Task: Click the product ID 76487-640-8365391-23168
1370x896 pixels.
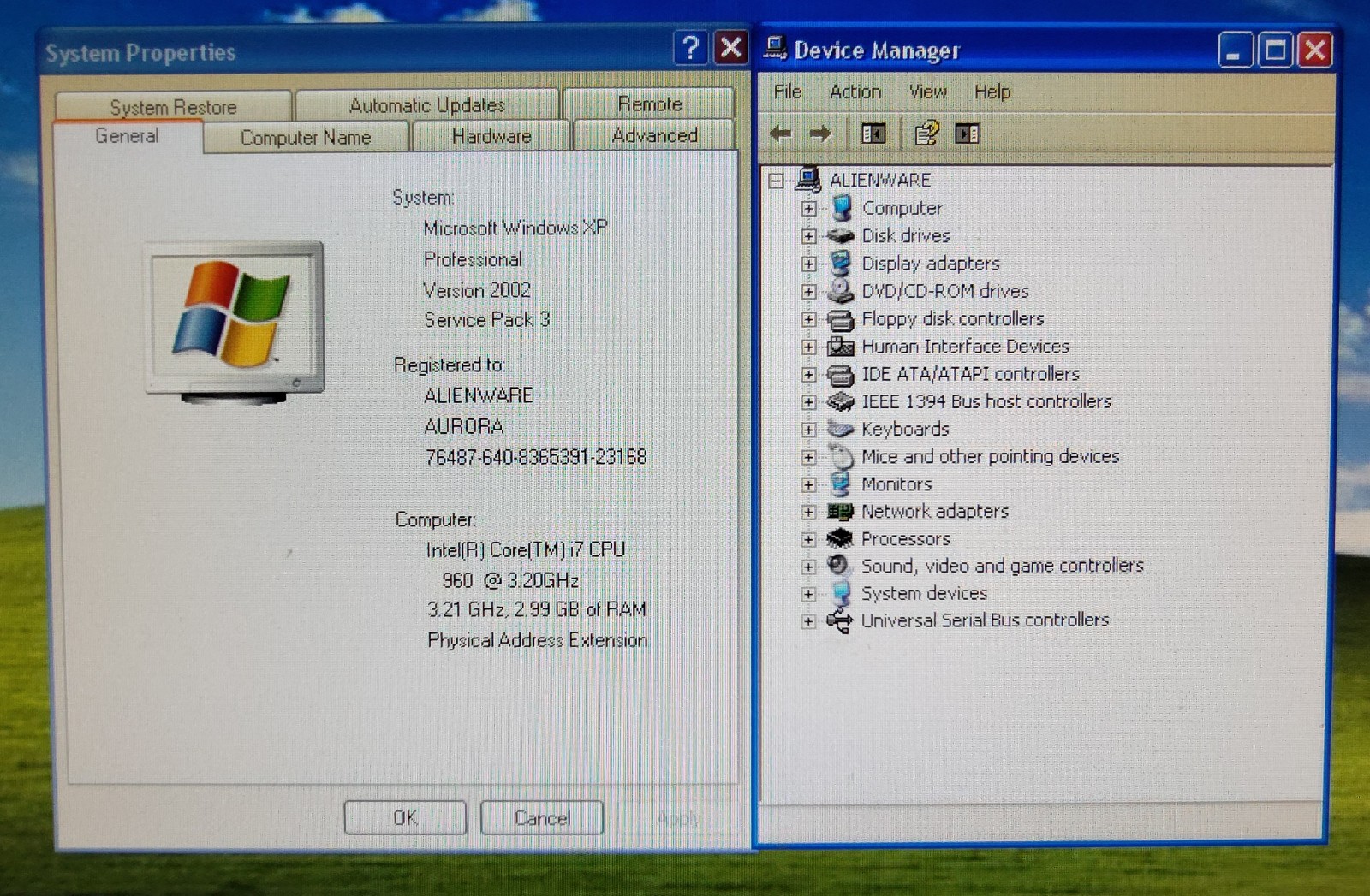Action: [x=536, y=456]
